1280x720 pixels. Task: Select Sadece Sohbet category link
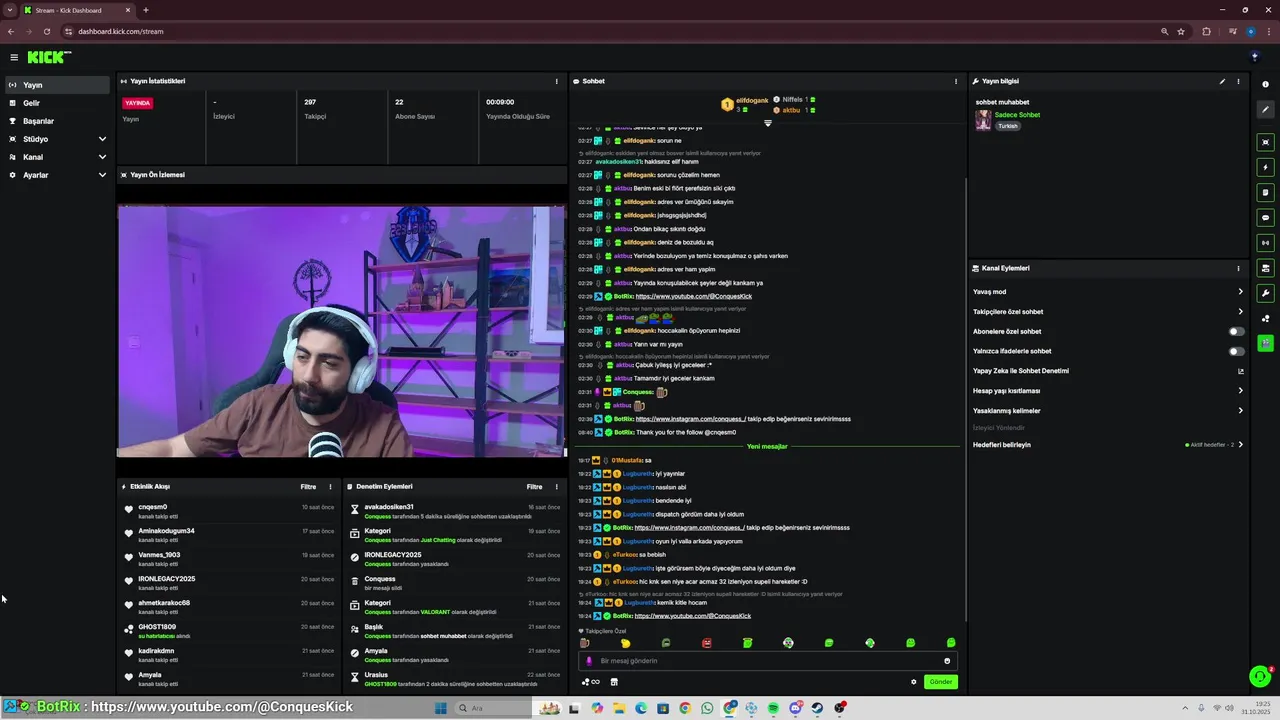tap(1017, 115)
